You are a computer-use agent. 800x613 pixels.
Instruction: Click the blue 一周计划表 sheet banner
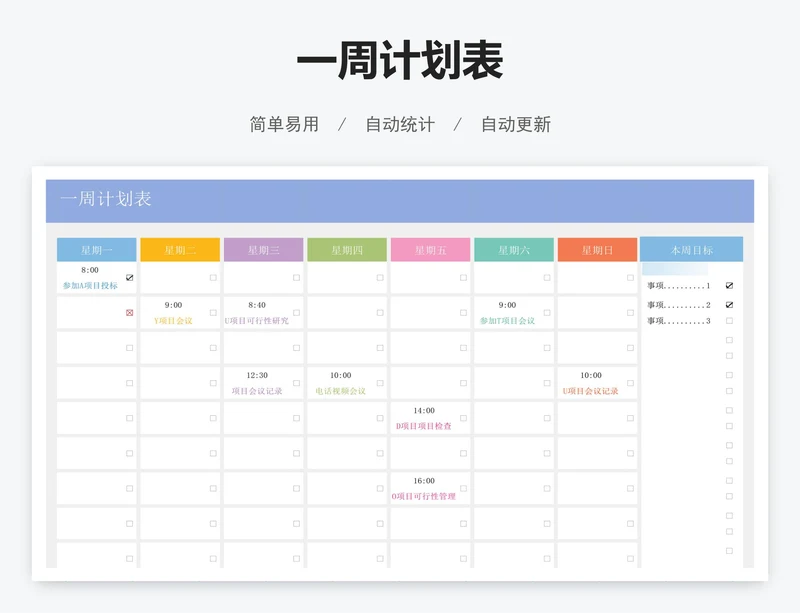400,201
